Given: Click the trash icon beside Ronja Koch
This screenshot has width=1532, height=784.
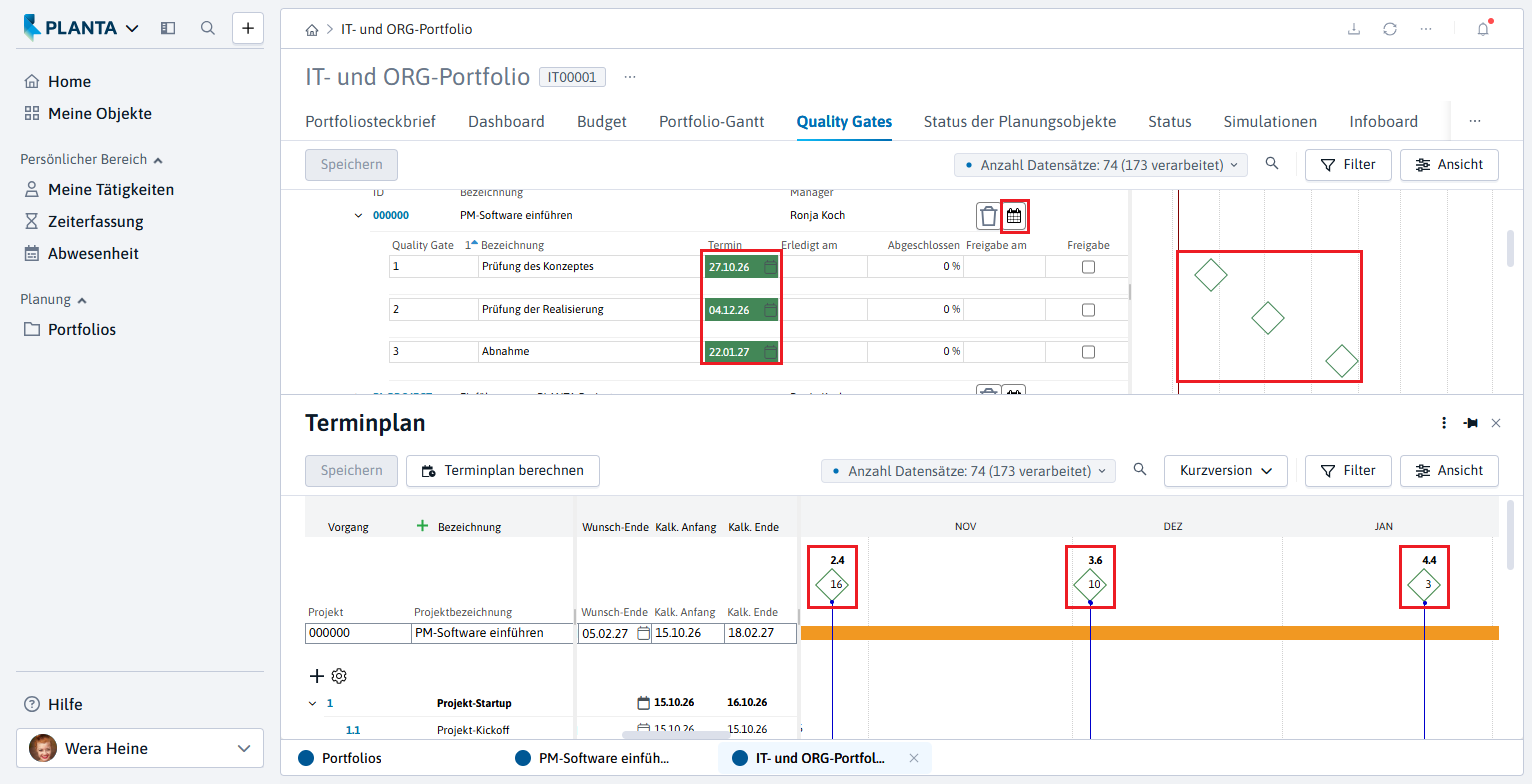Looking at the screenshot, I should [x=988, y=215].
